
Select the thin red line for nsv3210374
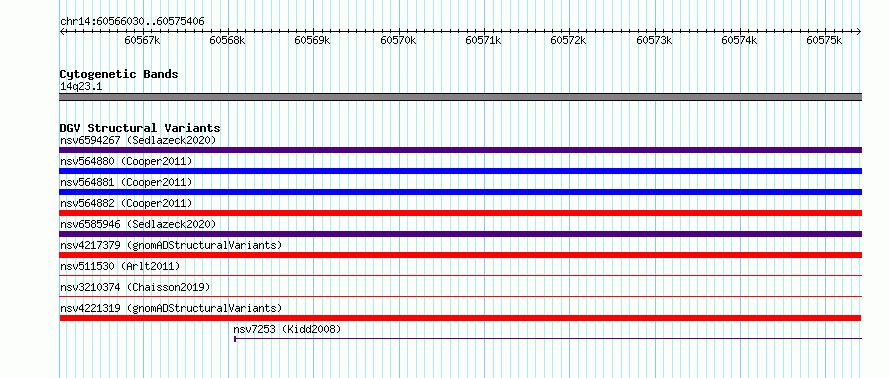(x=460, y=296)
